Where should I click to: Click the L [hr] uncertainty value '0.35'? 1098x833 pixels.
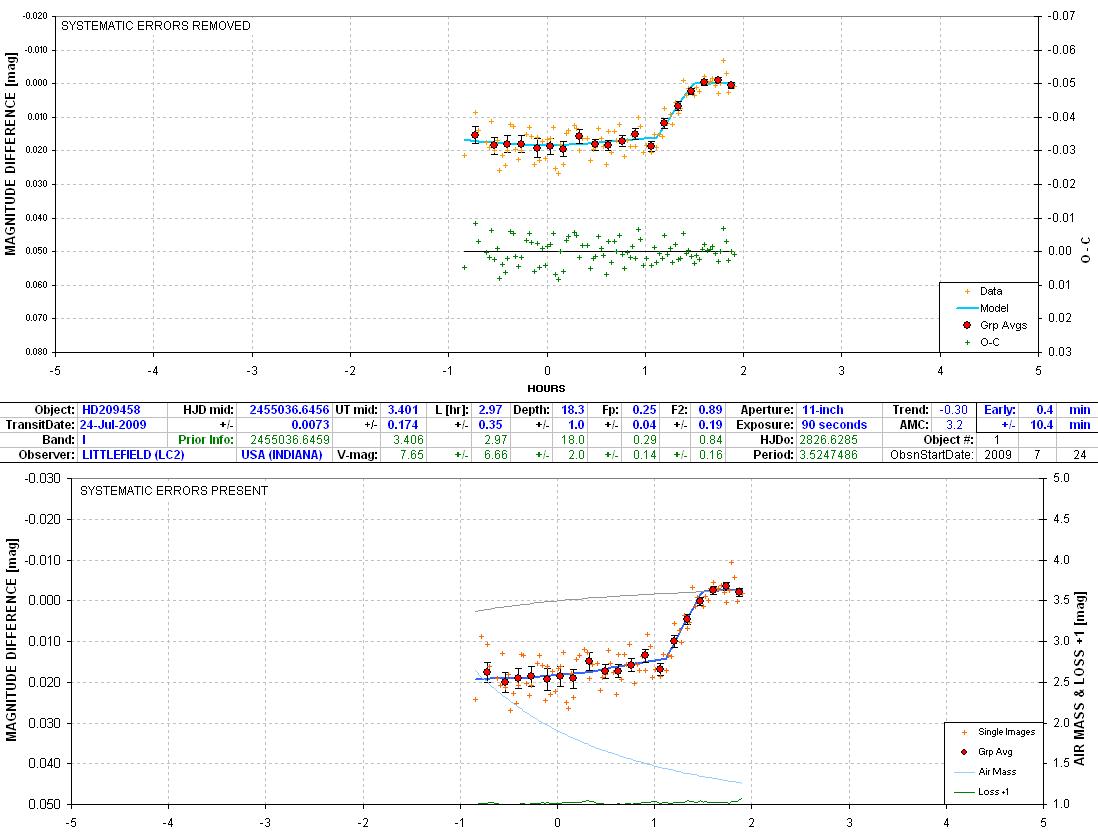tap(490, 425)
